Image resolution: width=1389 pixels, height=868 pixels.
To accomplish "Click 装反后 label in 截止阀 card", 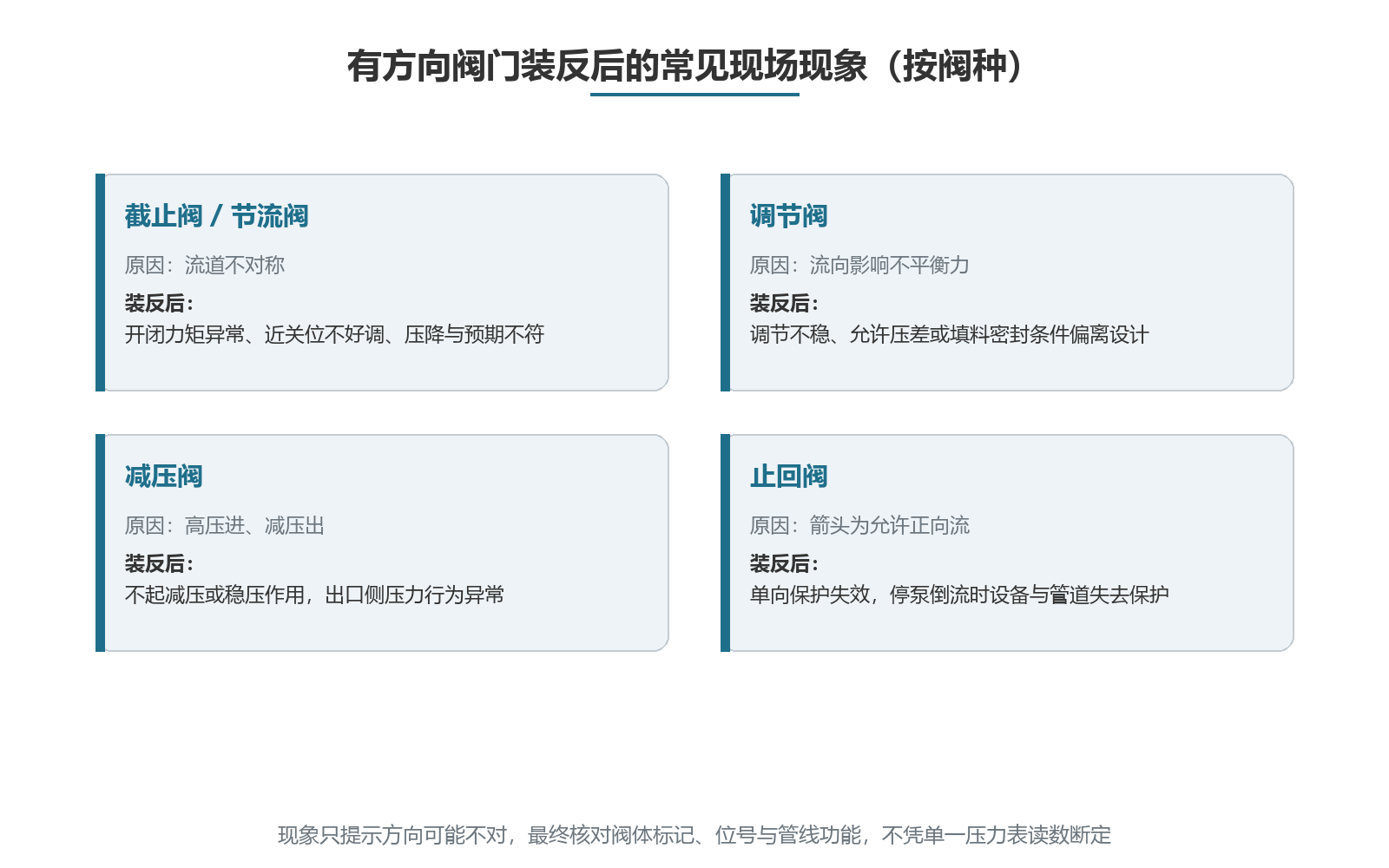I will tap(159, 303).
